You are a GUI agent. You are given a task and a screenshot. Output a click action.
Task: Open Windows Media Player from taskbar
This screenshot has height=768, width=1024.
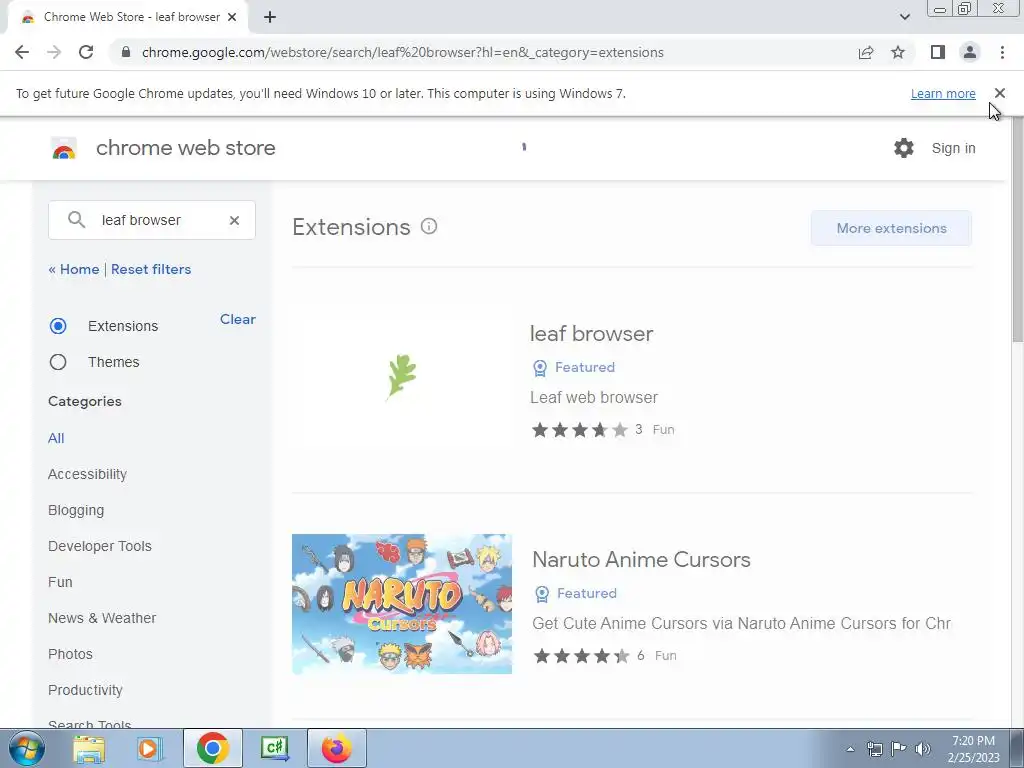tap(150, 748)
